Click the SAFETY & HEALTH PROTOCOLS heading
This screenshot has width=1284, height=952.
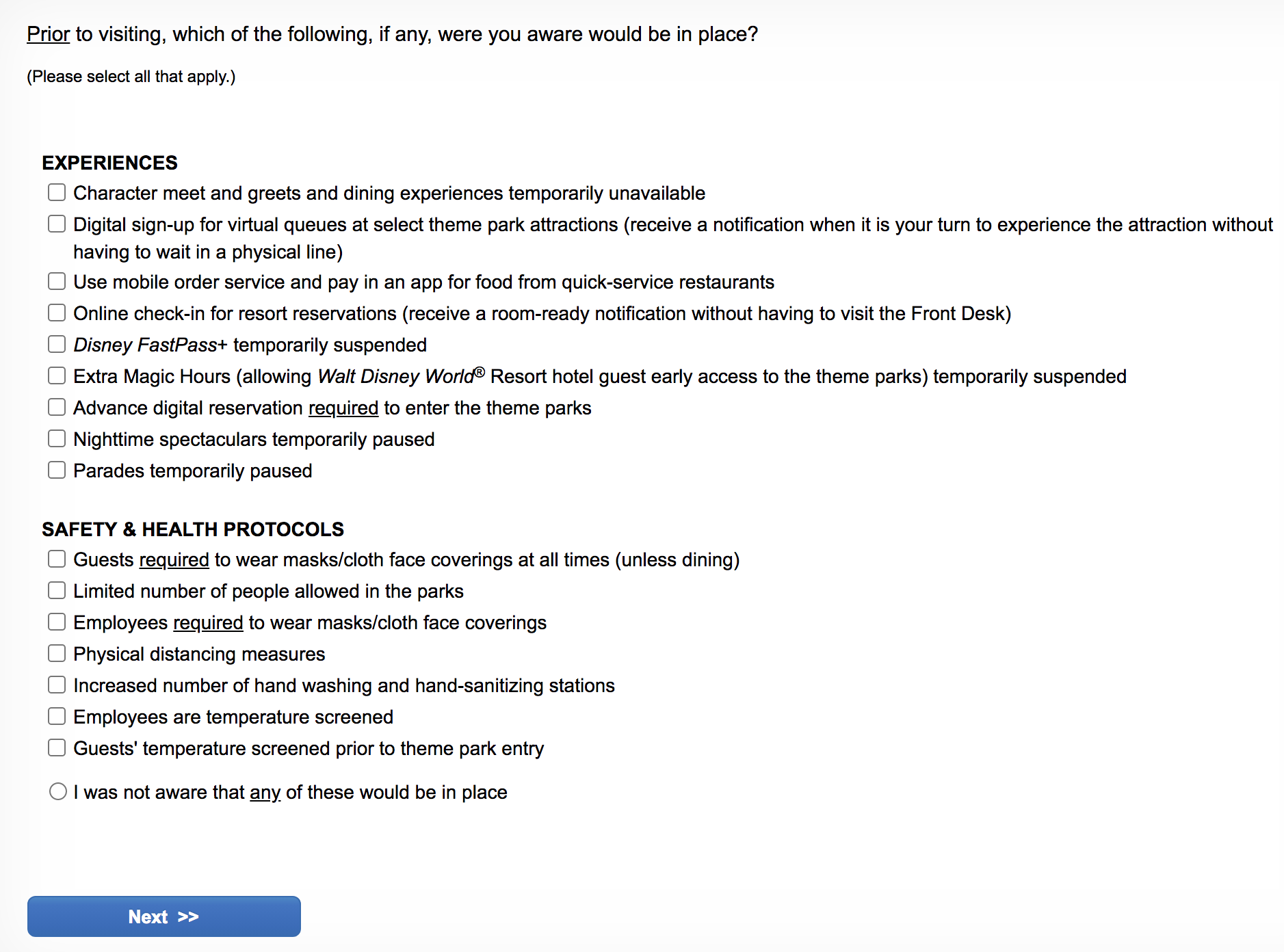coord(193,529)
